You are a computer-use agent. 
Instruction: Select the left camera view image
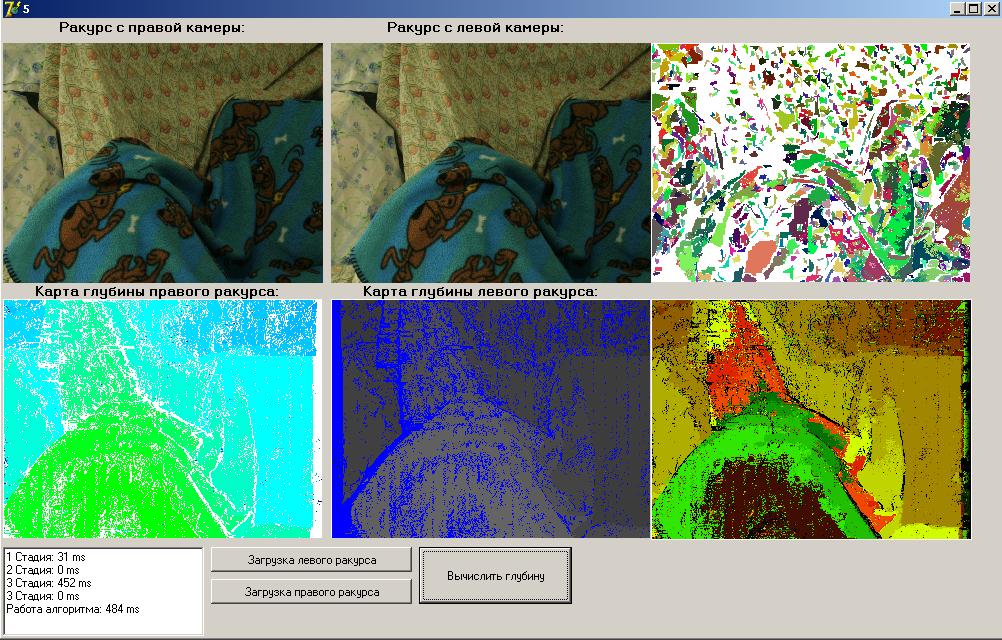click(x=491, y=163)
